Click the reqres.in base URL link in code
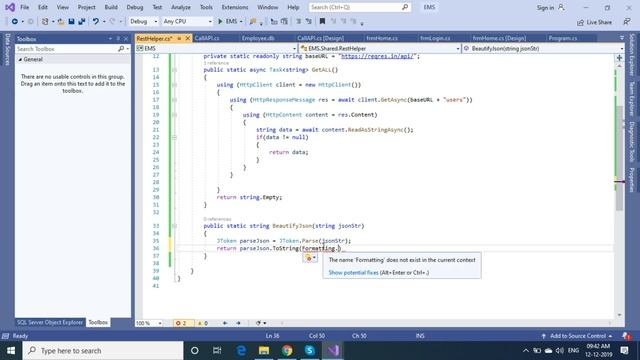This screenshot has height=360, width=640. click(x=377, y=56)
